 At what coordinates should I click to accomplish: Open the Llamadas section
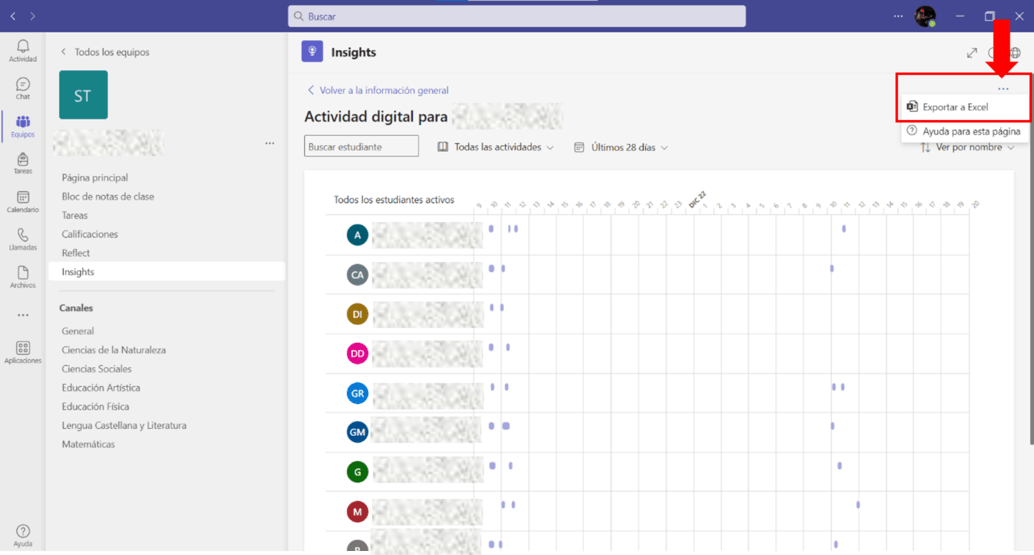click(x=22, y=239)
